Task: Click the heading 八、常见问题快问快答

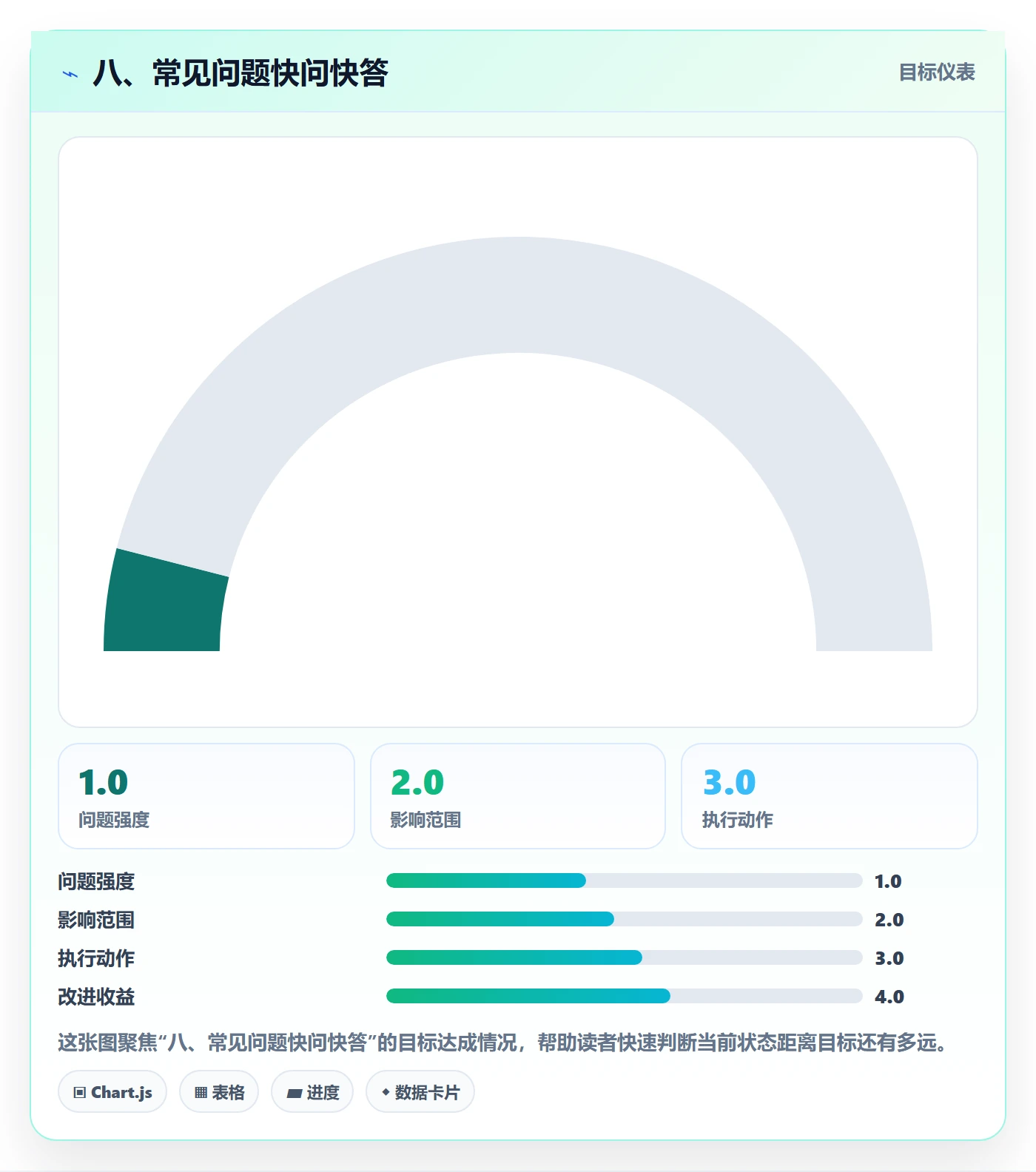Action: click(240, 73)
